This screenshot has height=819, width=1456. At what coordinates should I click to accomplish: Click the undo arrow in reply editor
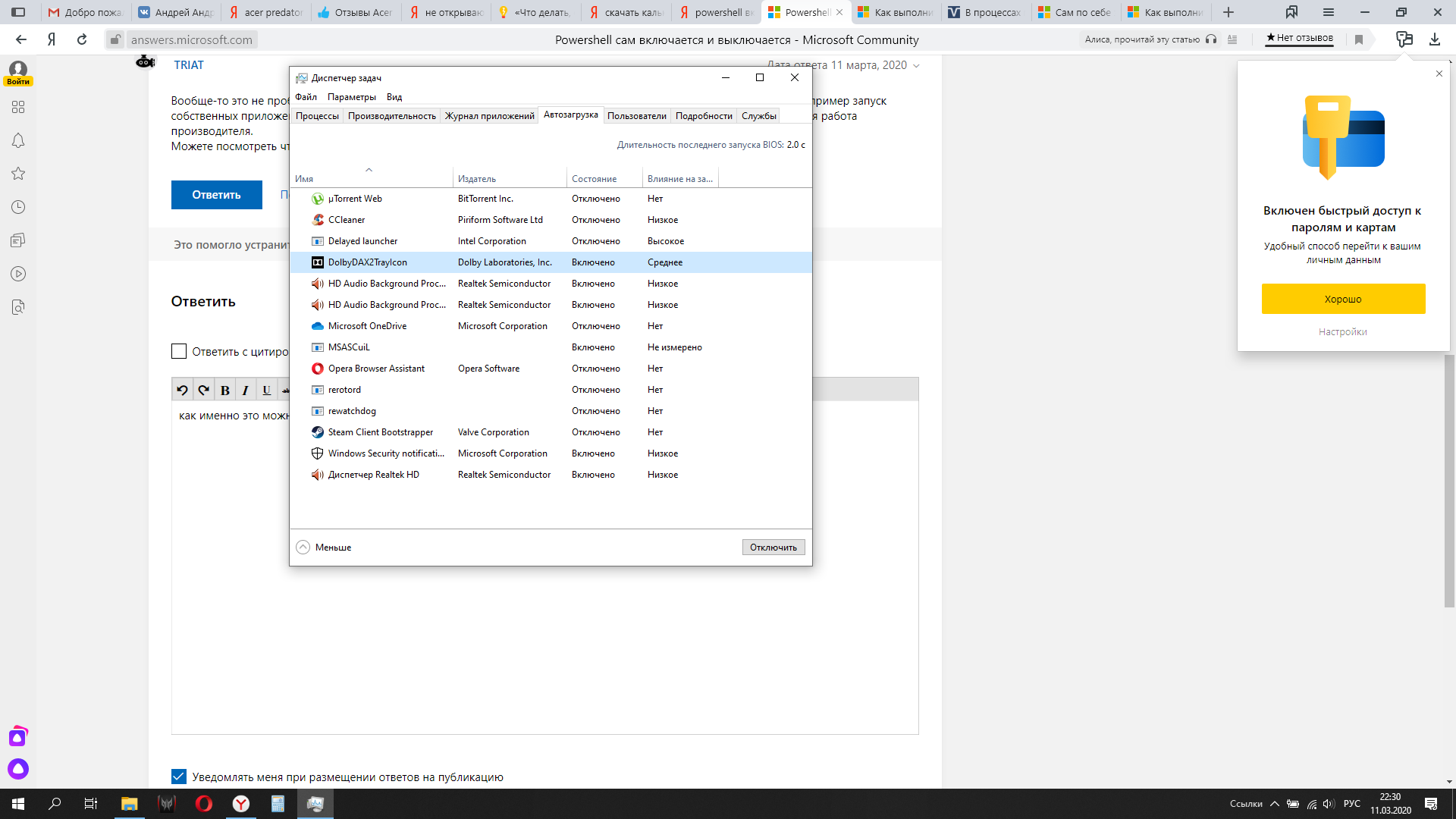(x=182, y=390)
